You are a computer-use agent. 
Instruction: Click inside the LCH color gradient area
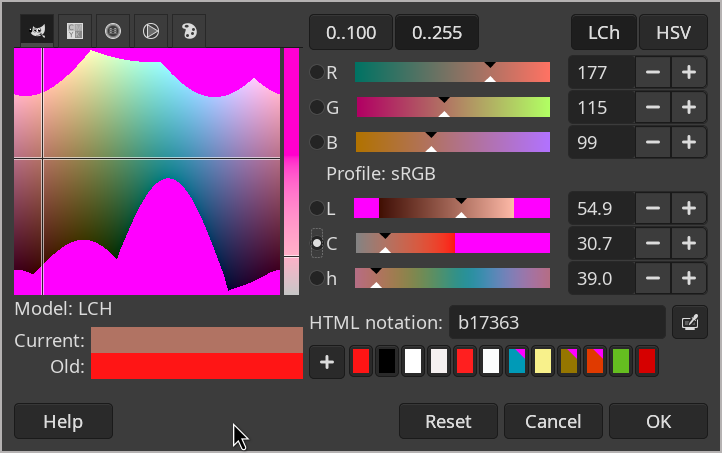[x=147, y=171]
